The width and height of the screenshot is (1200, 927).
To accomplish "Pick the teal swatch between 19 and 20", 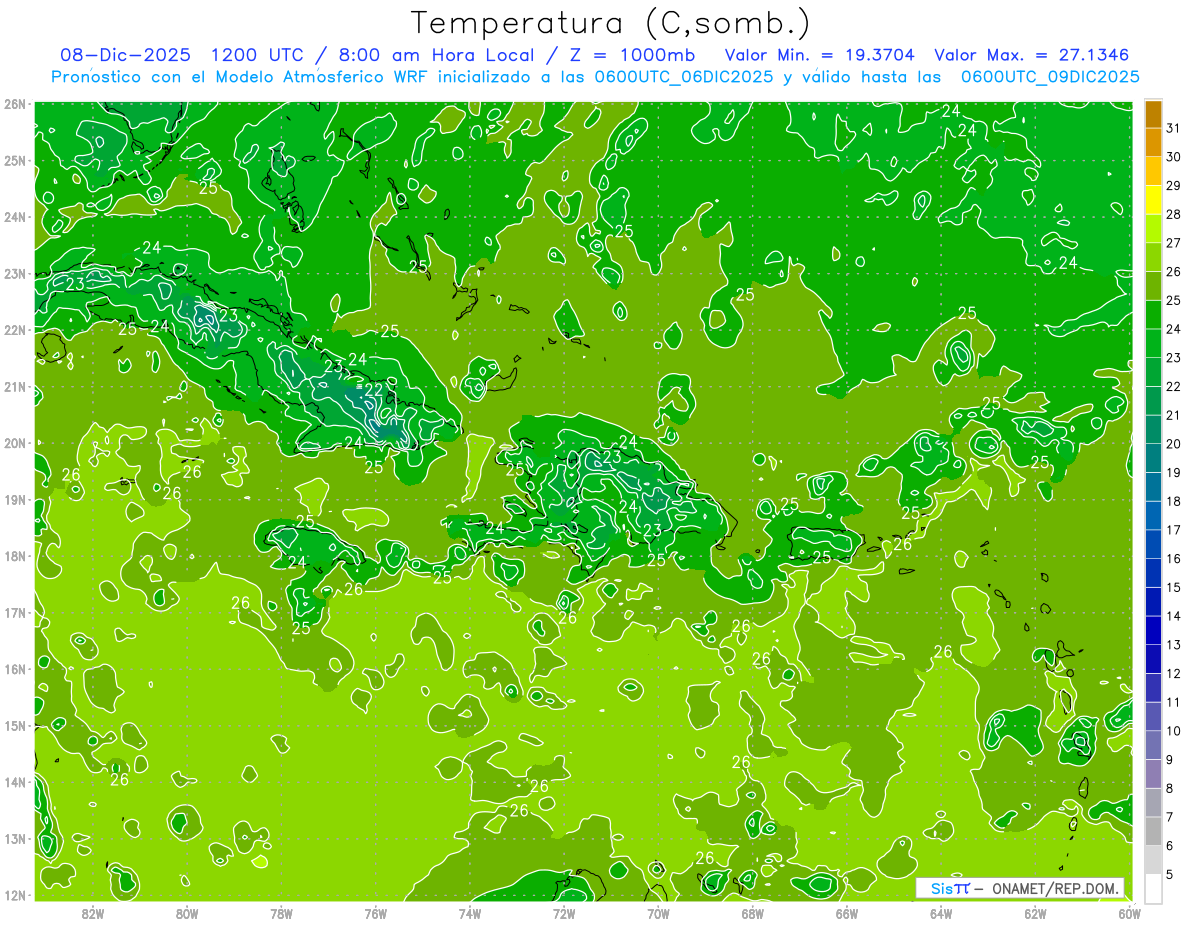I will 1153,458.
